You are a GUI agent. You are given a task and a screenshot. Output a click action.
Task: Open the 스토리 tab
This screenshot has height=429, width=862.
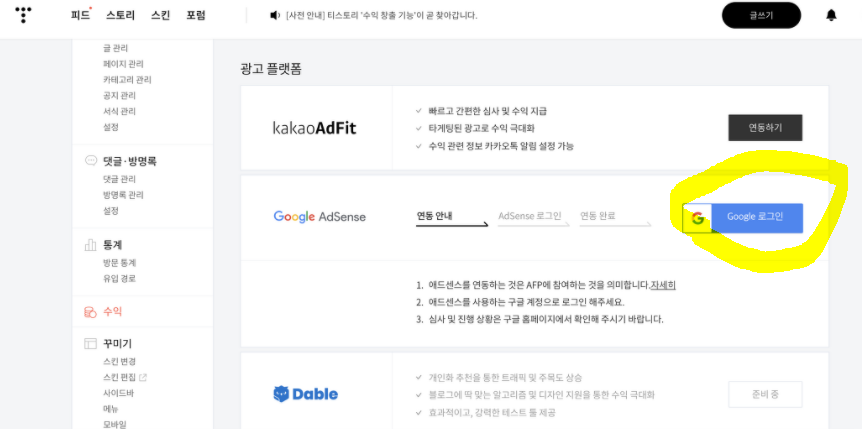(120, 15)
